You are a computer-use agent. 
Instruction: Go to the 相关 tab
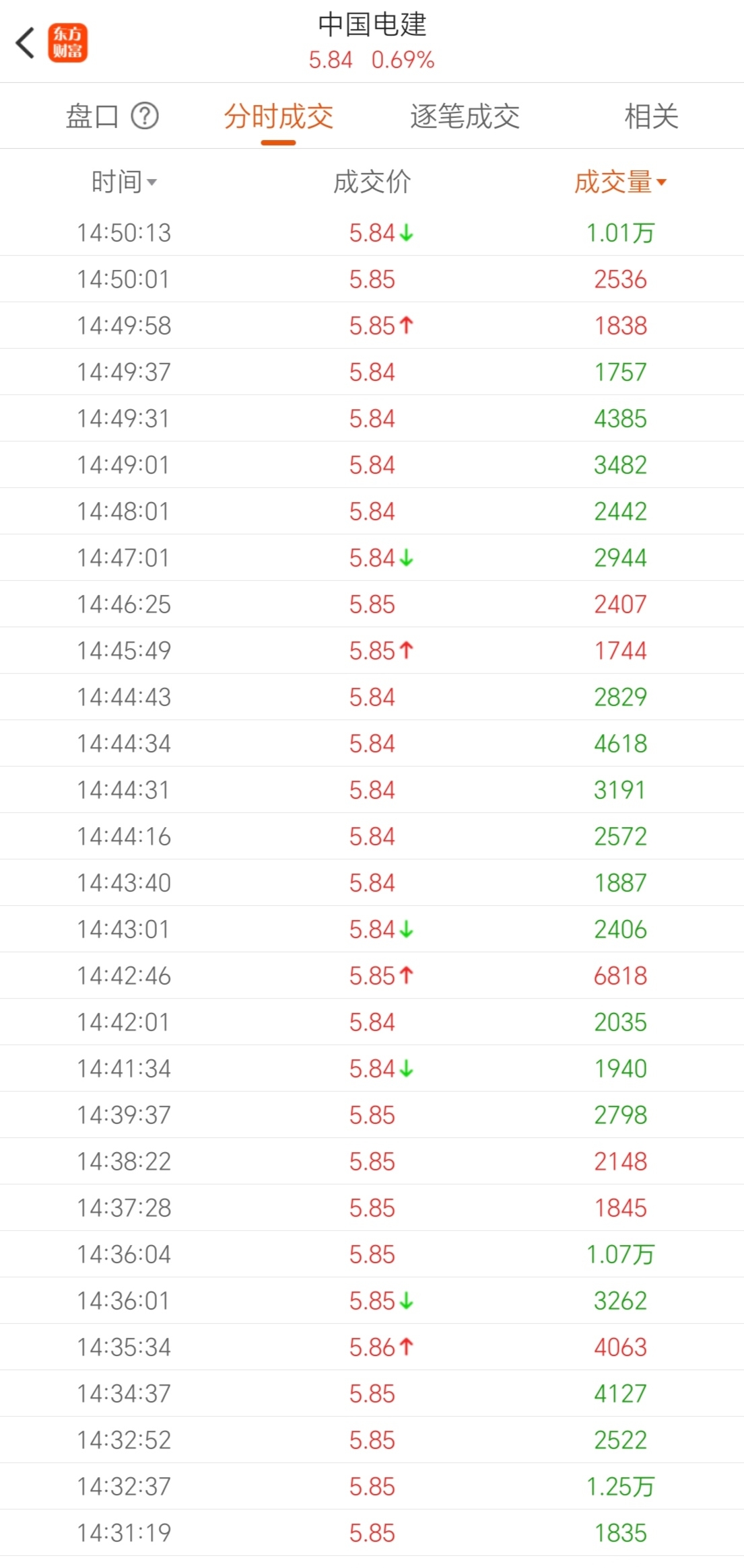pyautogui.click(x=651, y=116)
